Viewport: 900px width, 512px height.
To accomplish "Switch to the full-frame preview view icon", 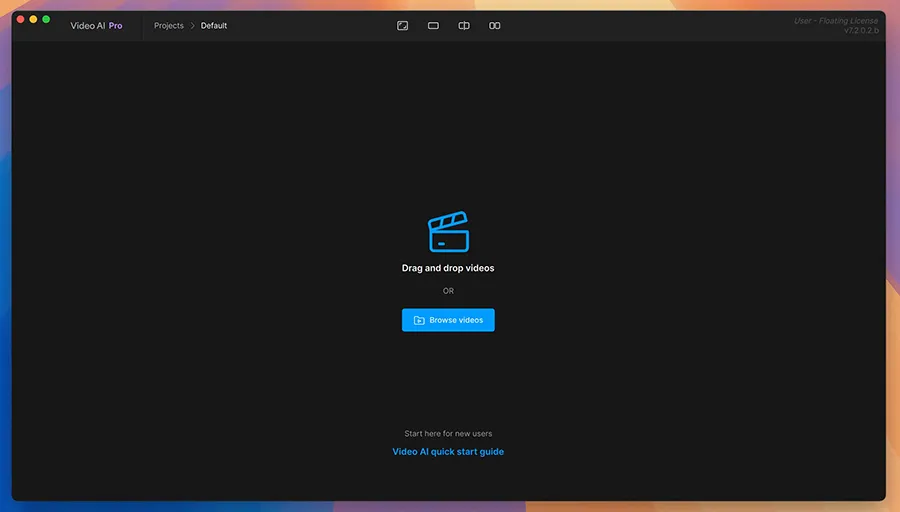I will tap(402, 26).
